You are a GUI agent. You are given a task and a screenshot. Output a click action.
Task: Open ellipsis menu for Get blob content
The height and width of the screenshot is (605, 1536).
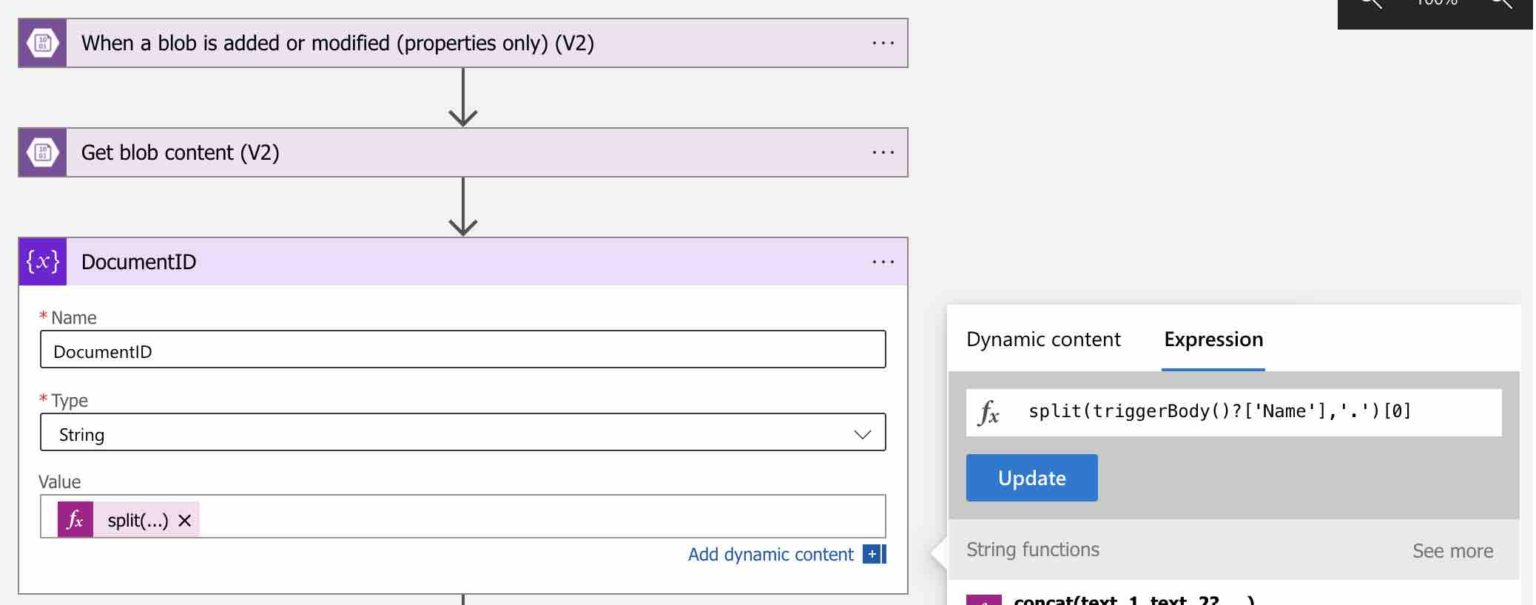pyautogui.click(x=882, y=153)
